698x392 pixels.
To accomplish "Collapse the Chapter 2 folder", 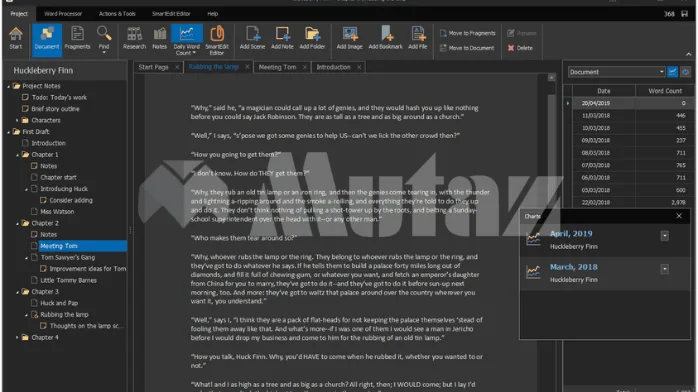I will coord(17,223).
